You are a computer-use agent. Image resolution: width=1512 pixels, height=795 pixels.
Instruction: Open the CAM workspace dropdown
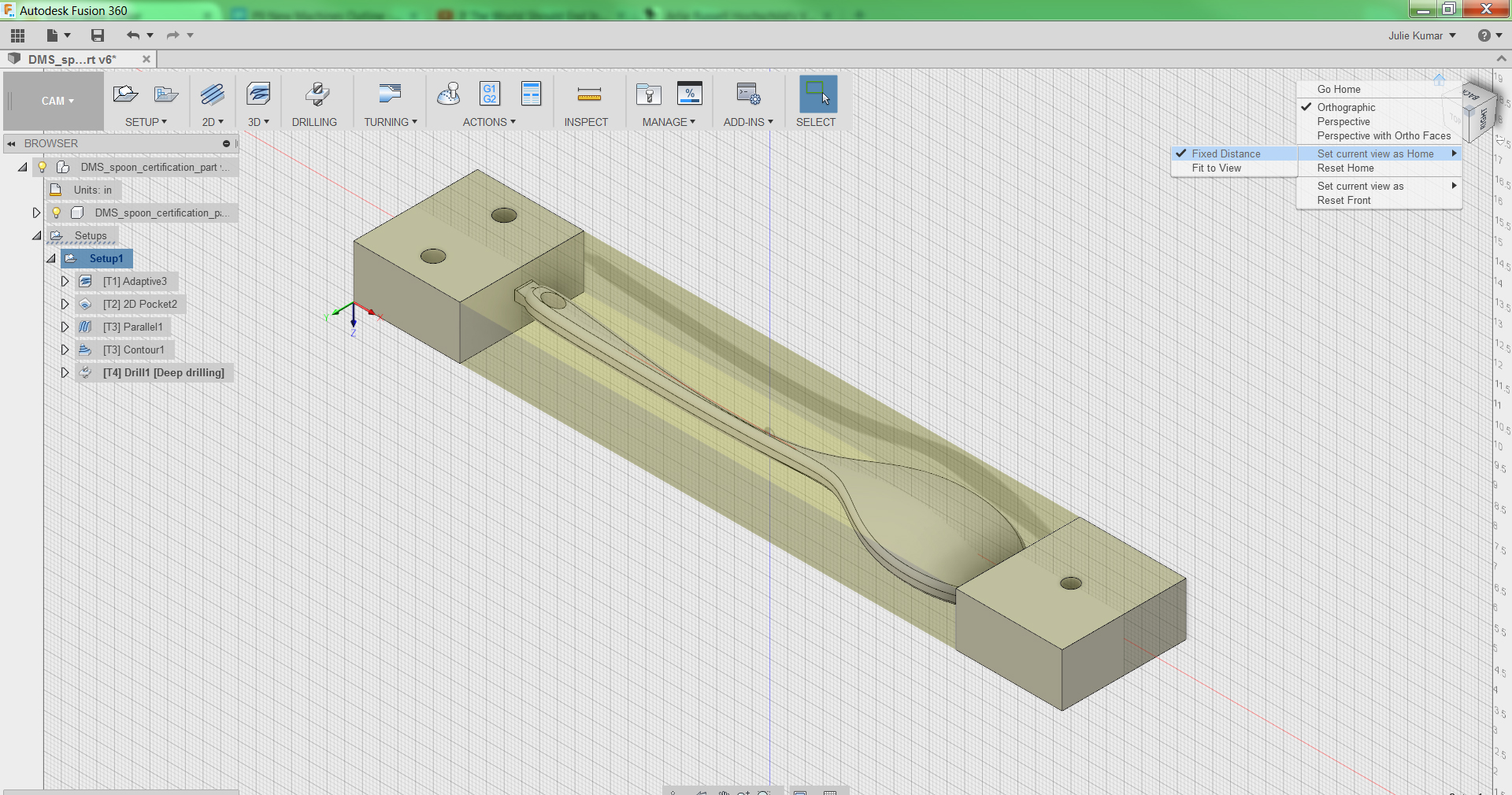pyautogui.click(x=57, y=101)
